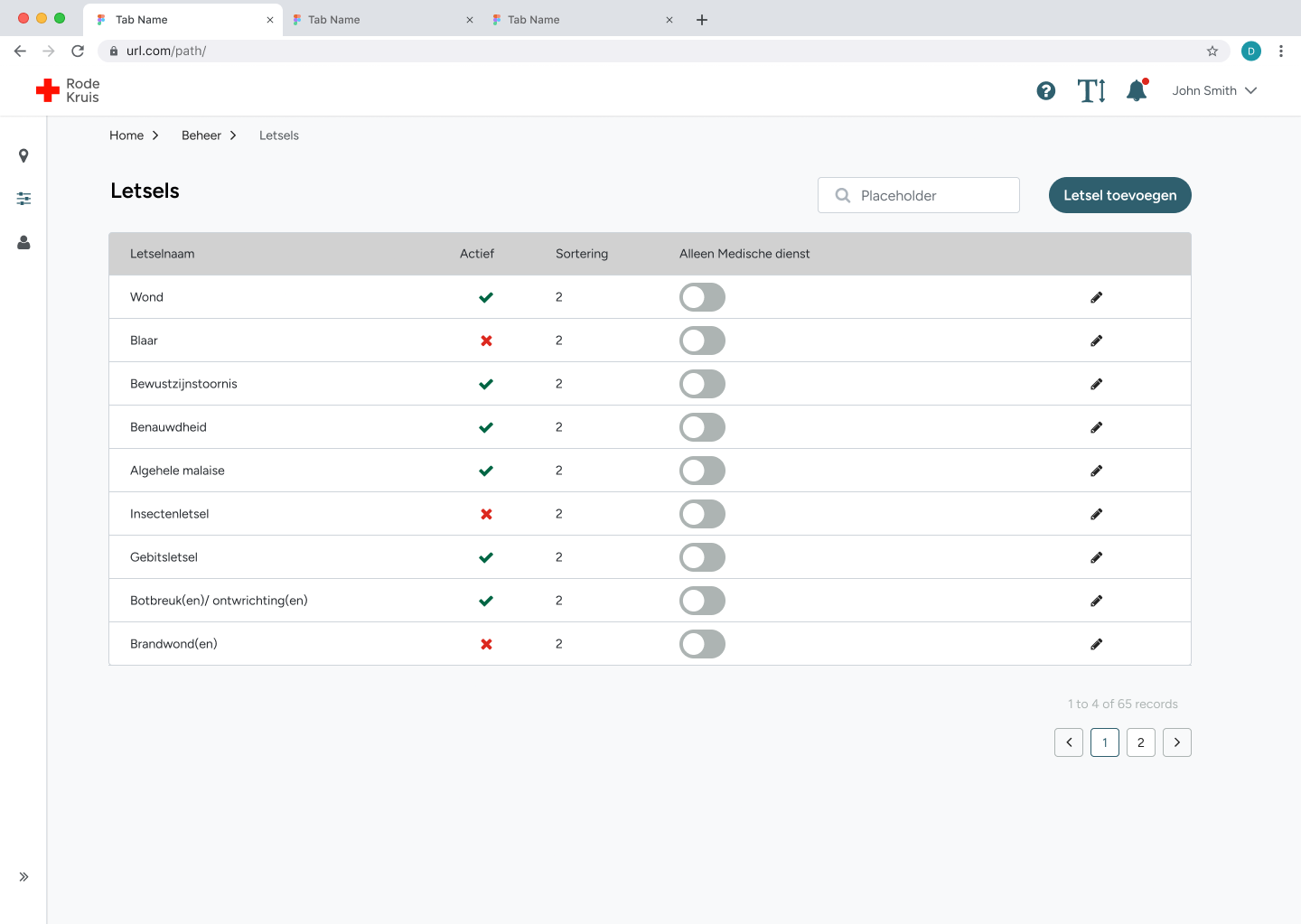The height and width of the screenshot is (924, 1301).
Task: Click the browser back arrow
Action: [20, 51]
